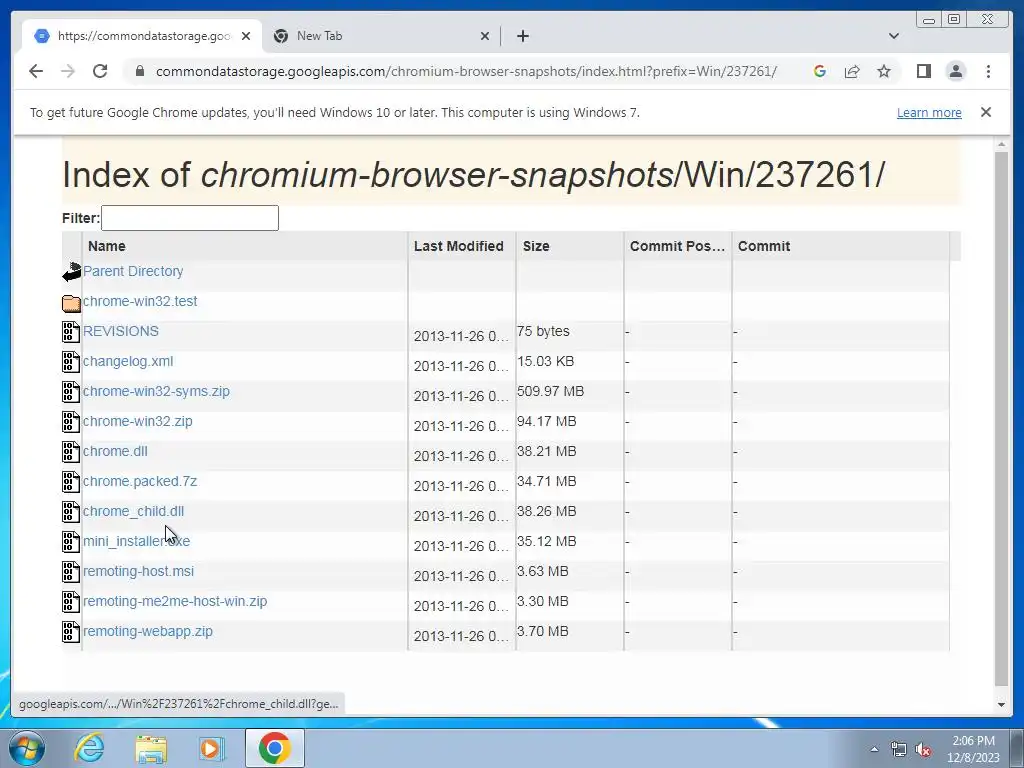
Task: Download changelog.xml link
Action: tap(128, 361)
